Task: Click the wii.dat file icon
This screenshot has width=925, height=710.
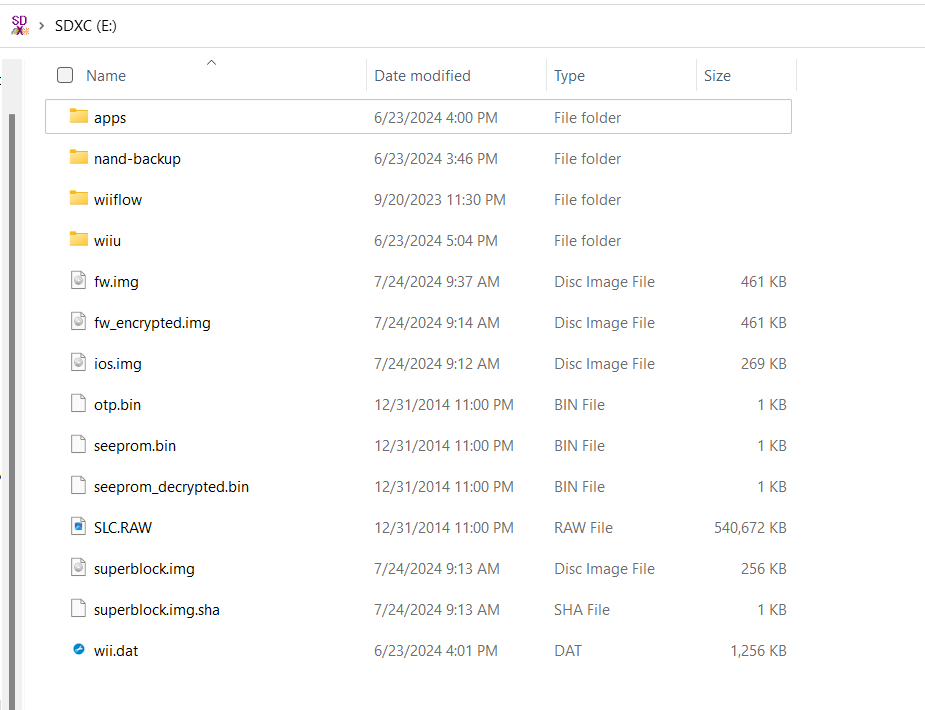Action: point(78,649)
